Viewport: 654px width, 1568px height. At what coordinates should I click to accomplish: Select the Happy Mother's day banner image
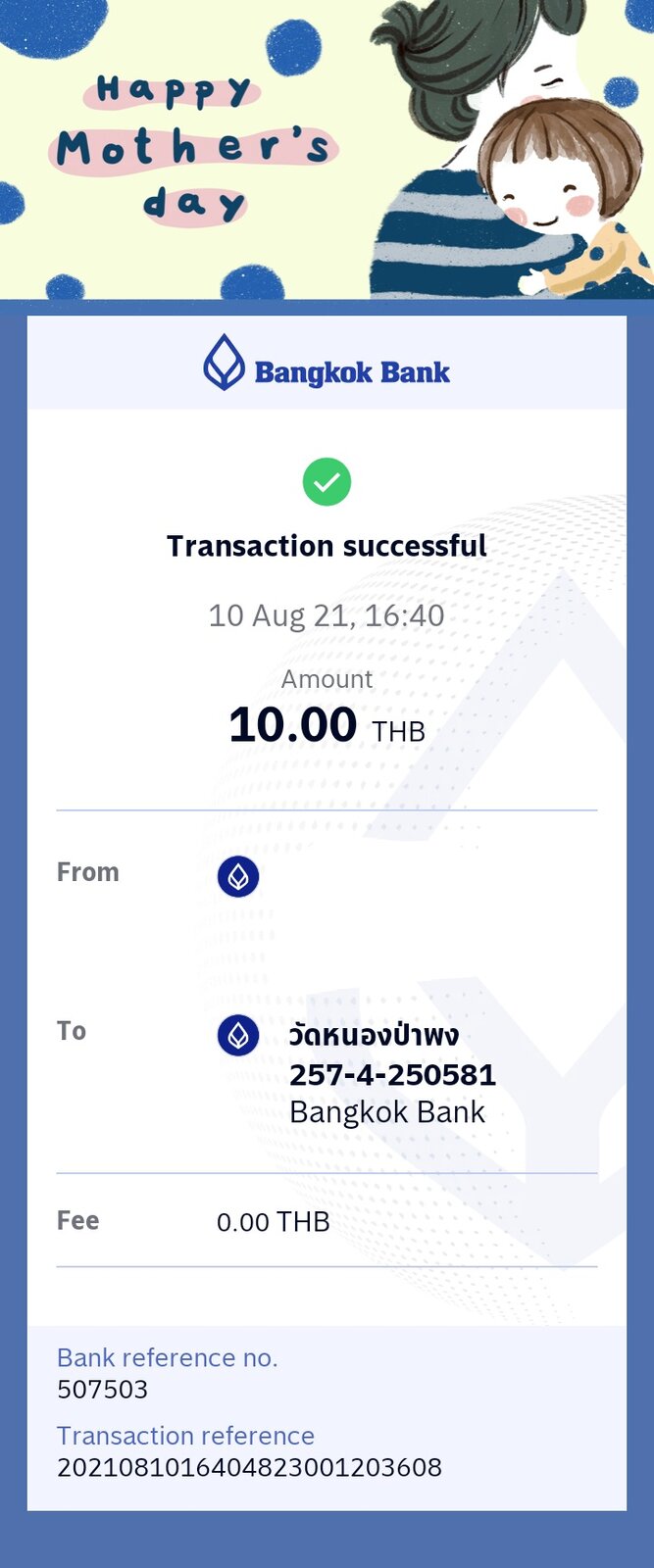pos(327,149)
